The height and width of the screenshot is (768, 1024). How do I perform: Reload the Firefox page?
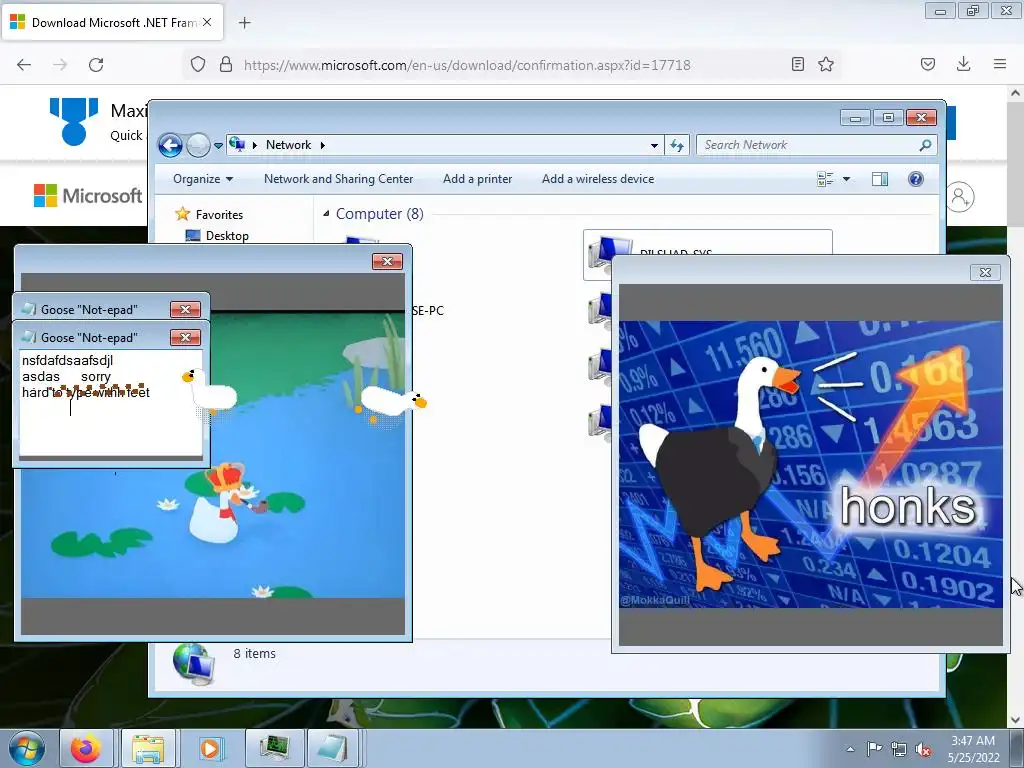96,65
